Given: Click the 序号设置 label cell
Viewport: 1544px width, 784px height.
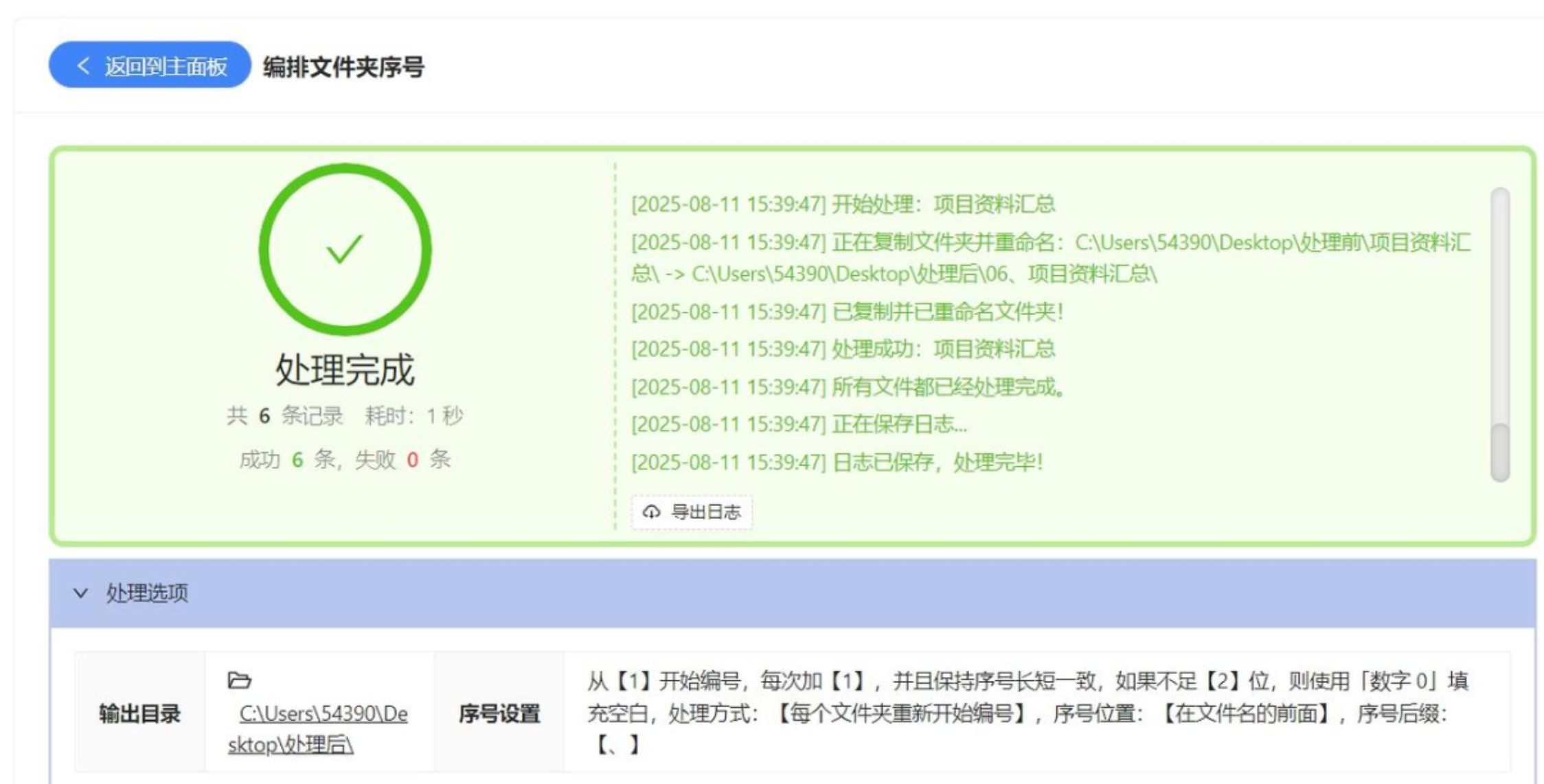Looking at the screenshot, I should 499,714.
